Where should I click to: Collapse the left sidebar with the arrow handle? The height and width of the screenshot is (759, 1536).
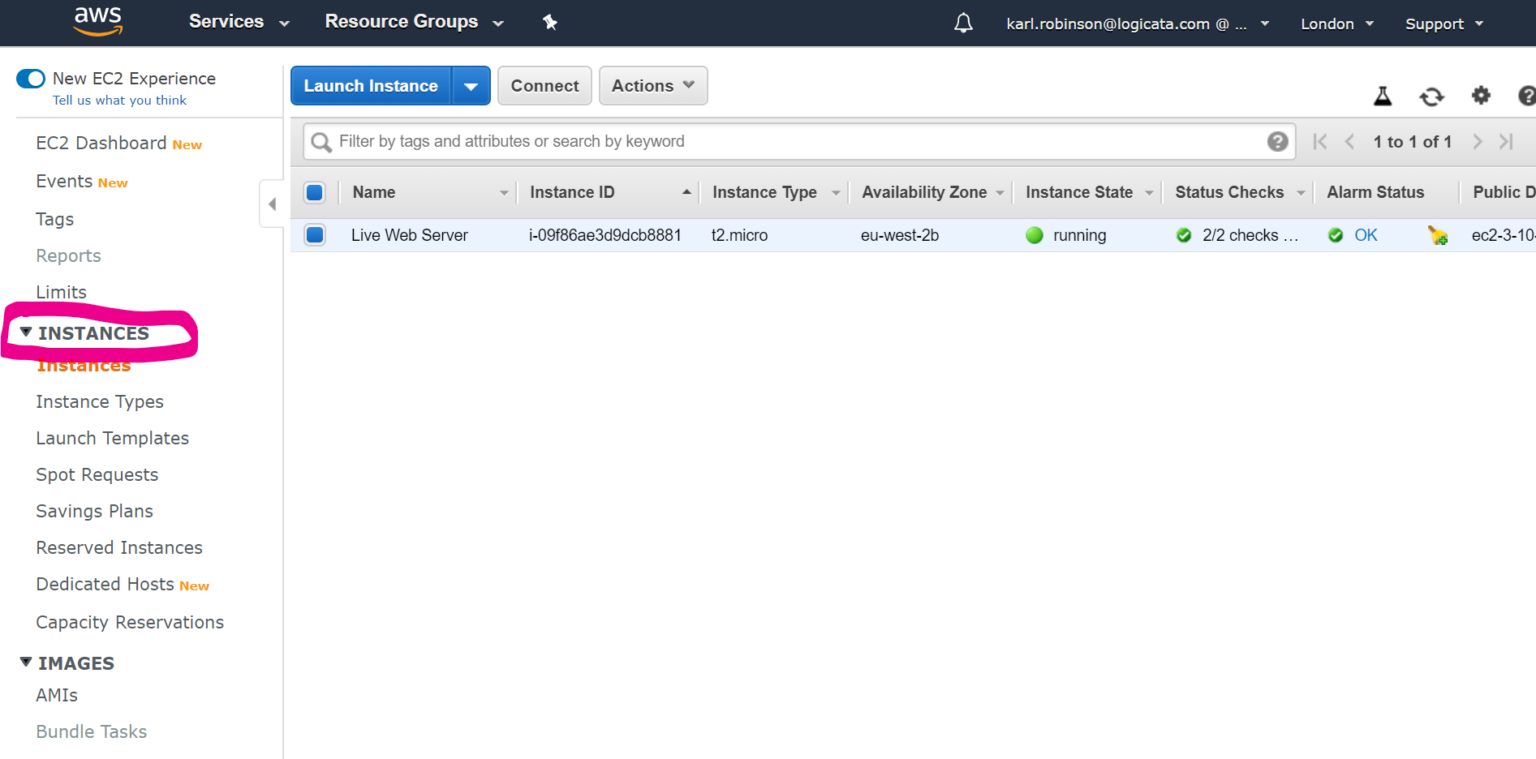[x=272, y=204]
